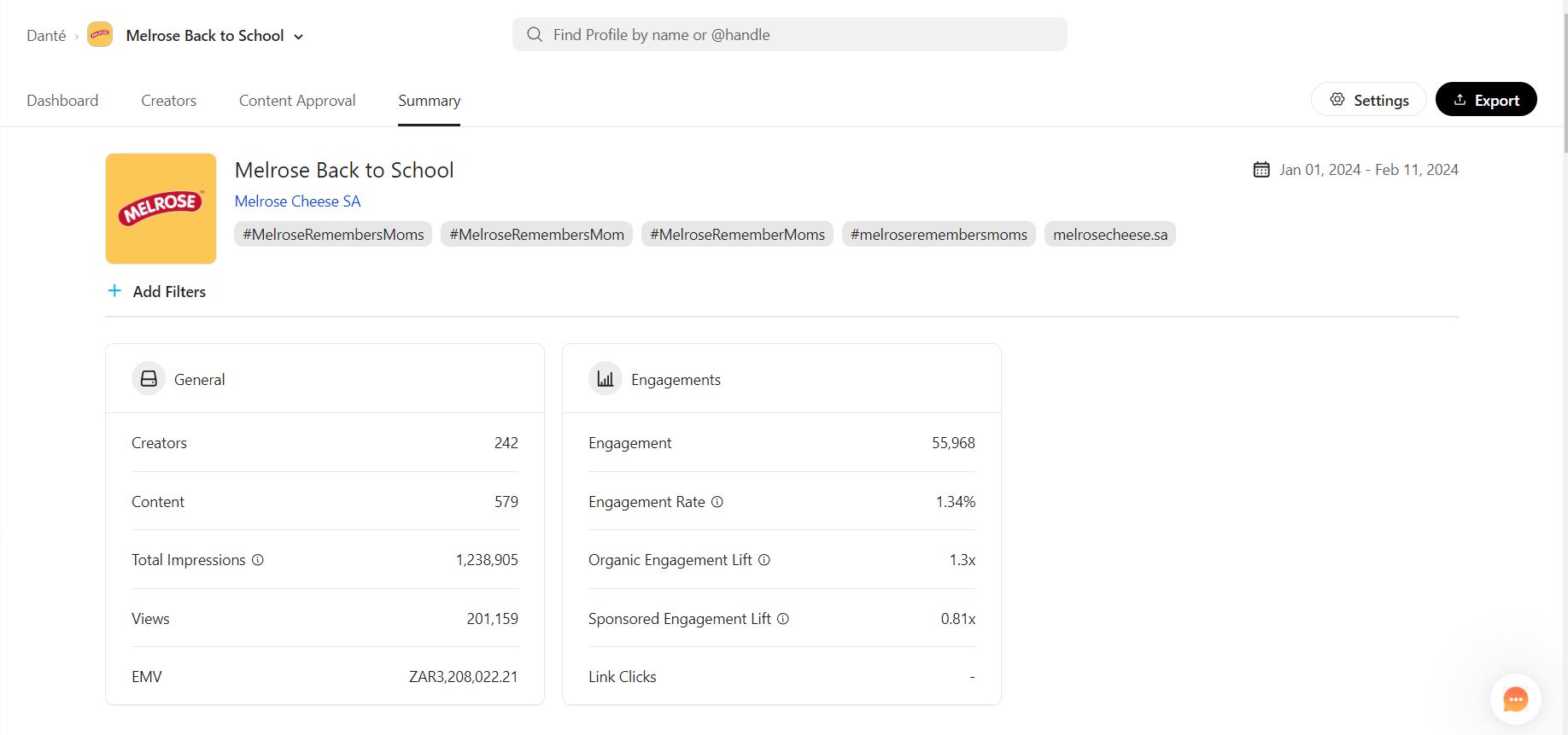
Task: Show info tooltip for Engagement Rate
Action: click(x=717, y=502)
